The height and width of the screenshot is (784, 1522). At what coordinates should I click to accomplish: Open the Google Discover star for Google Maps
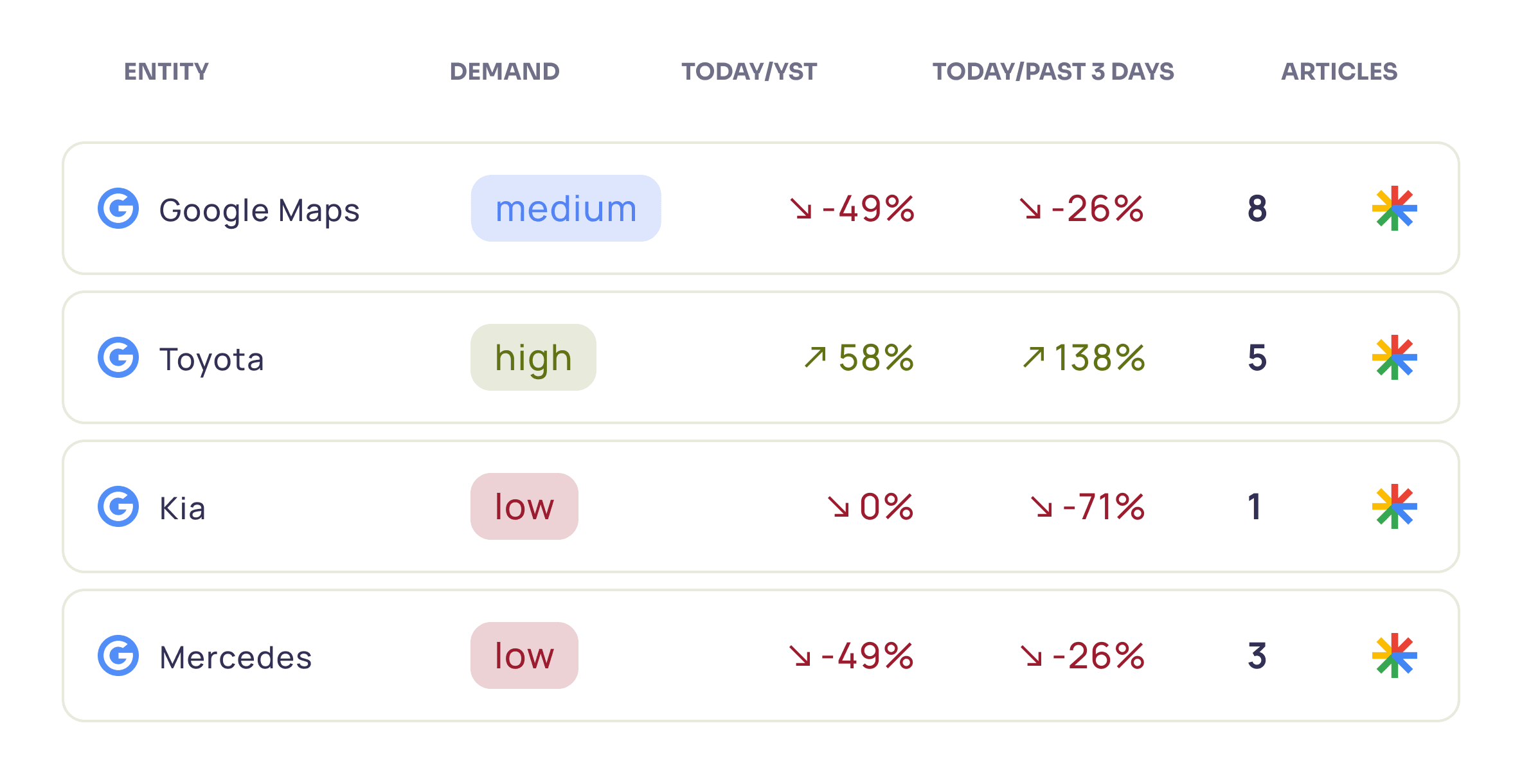pyautogui.click(x=1394, y=208)
